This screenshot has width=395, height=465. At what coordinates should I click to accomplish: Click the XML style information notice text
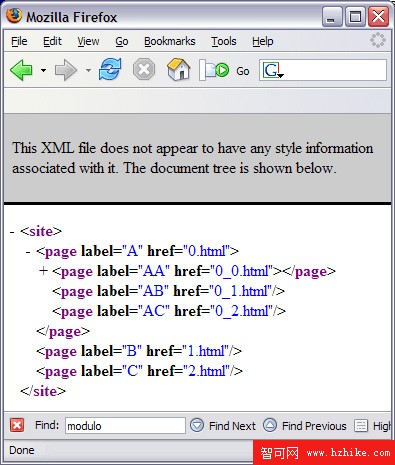tap(193, 158)
